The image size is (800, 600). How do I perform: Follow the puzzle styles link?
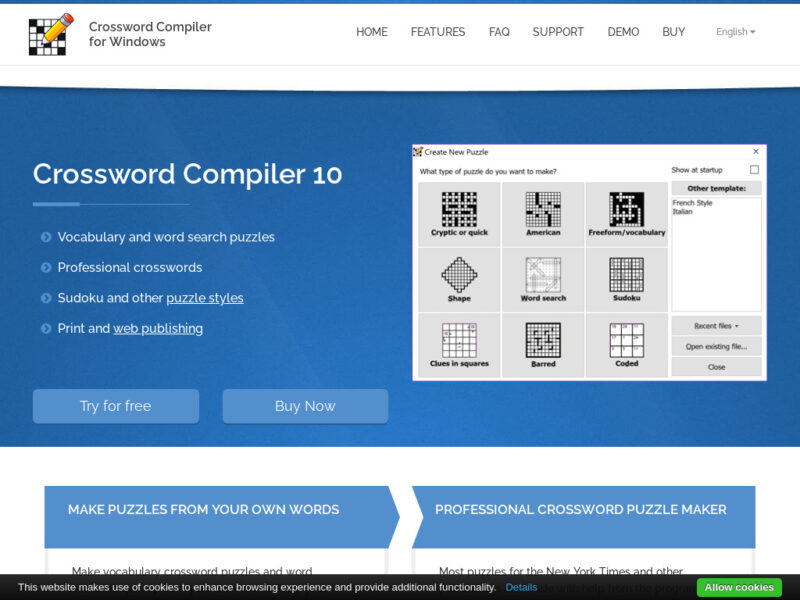click(205, 298)
